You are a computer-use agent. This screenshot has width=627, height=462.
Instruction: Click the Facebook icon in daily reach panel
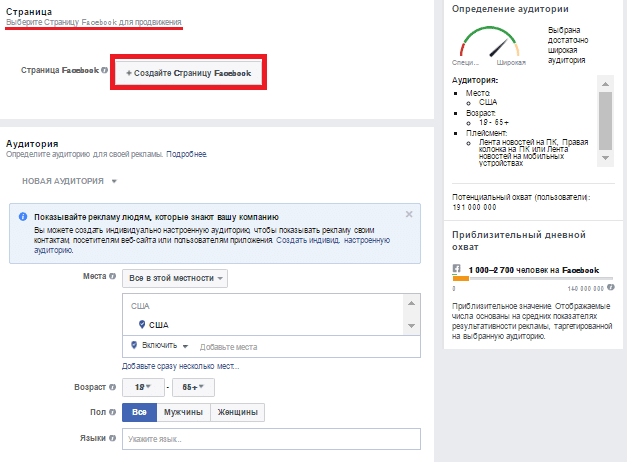tap(457, 270)
